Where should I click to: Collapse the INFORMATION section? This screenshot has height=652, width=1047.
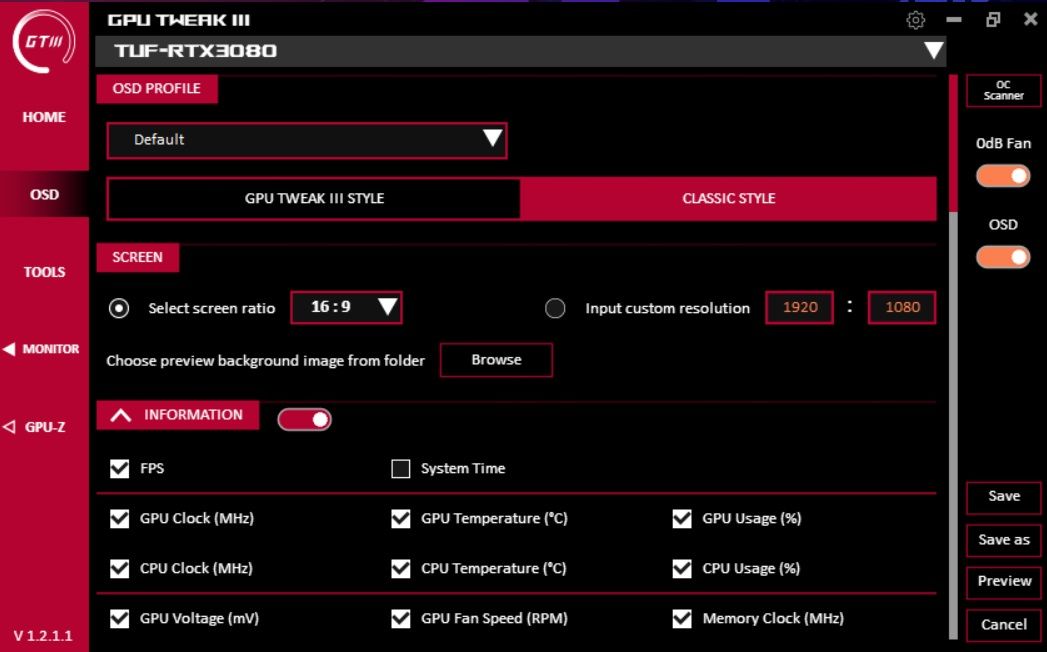click(x=120, y=415)
